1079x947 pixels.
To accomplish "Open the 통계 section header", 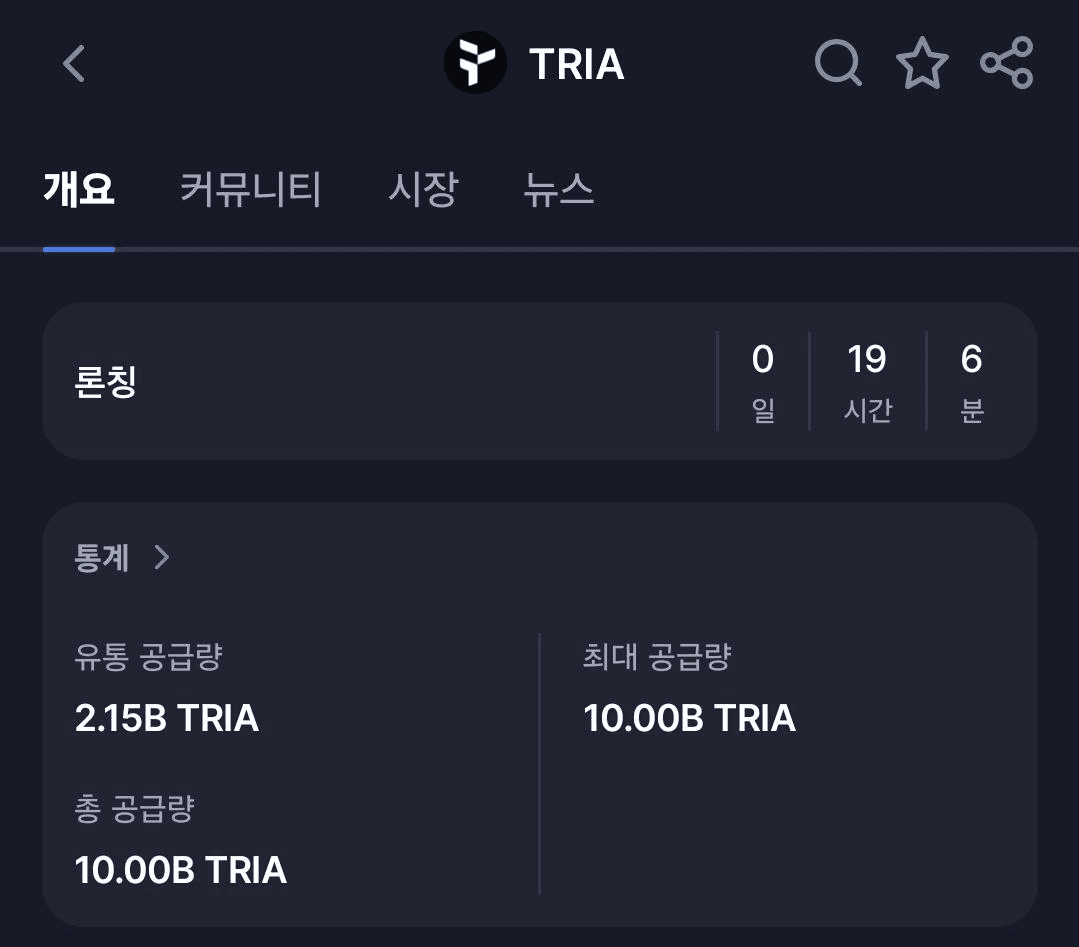I will coord(102,557).
